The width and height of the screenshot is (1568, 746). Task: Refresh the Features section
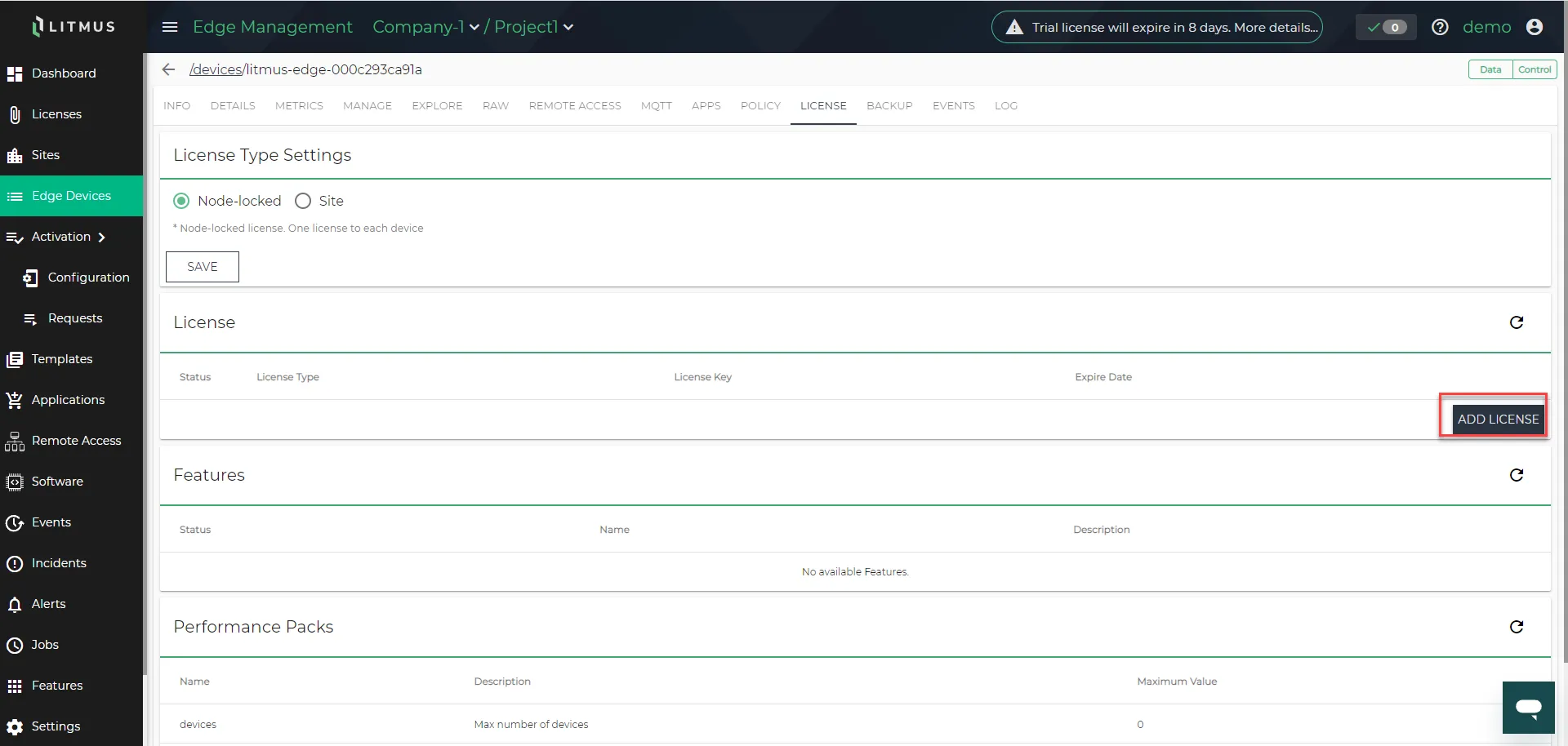click(1517, 475)
